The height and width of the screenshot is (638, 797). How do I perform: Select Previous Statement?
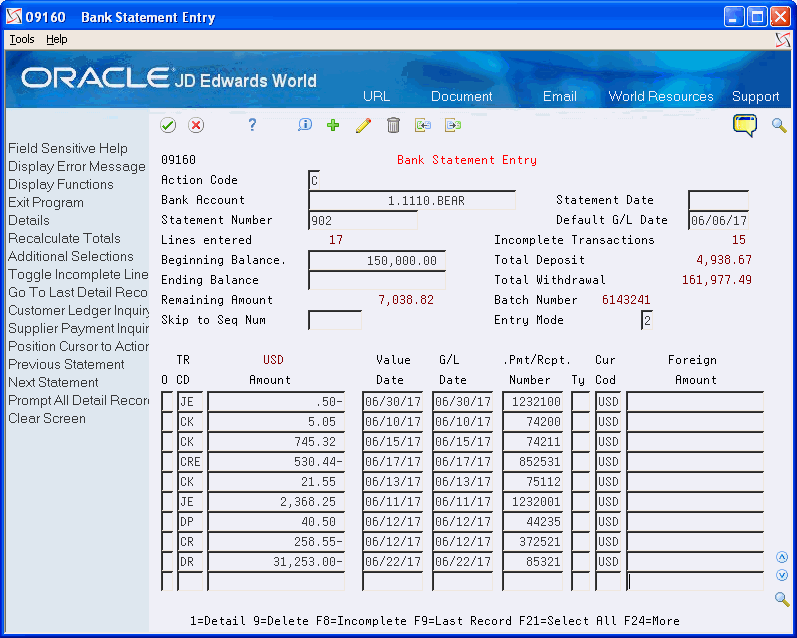point(66,364)
